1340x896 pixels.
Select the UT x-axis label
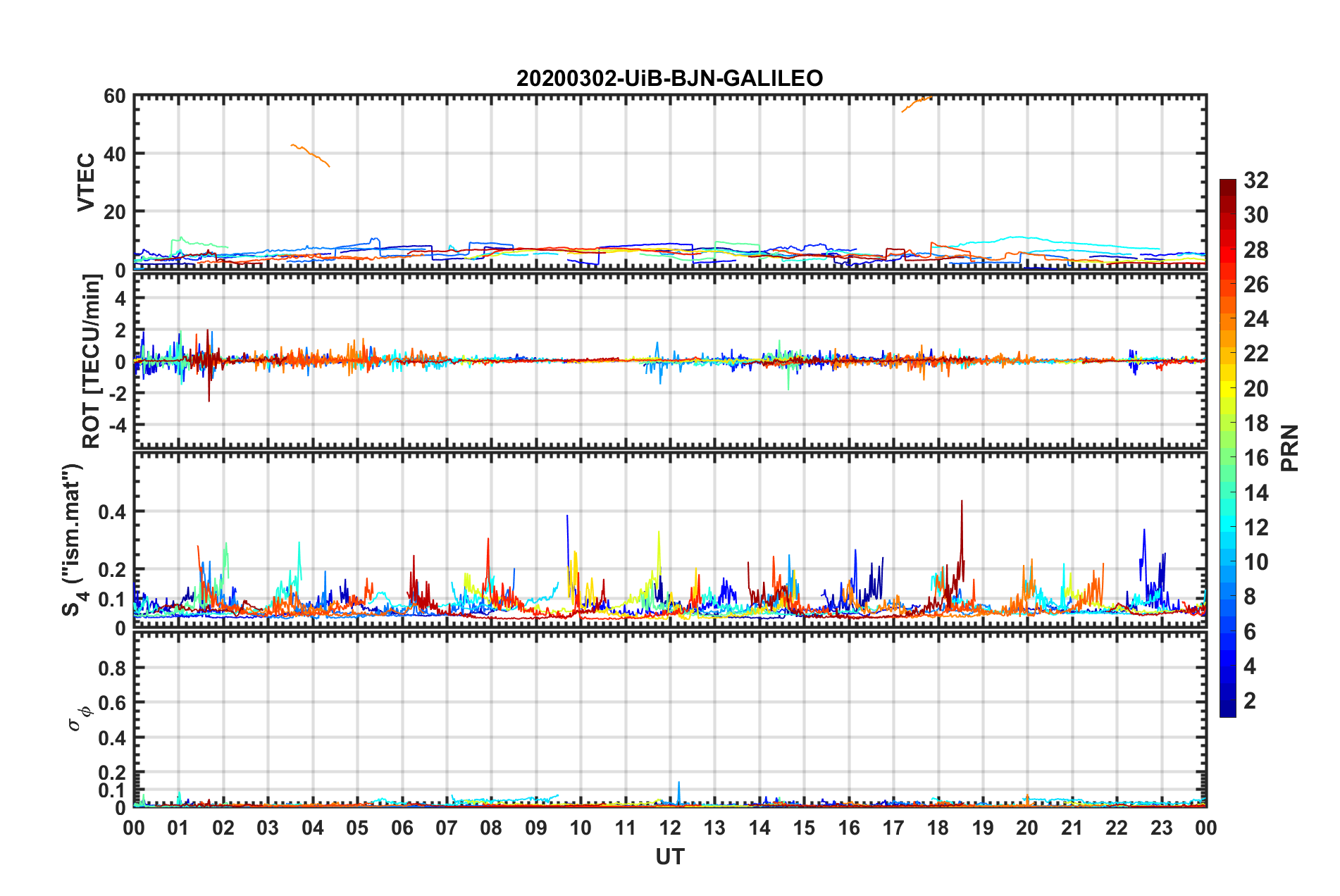tap(670, 857)
